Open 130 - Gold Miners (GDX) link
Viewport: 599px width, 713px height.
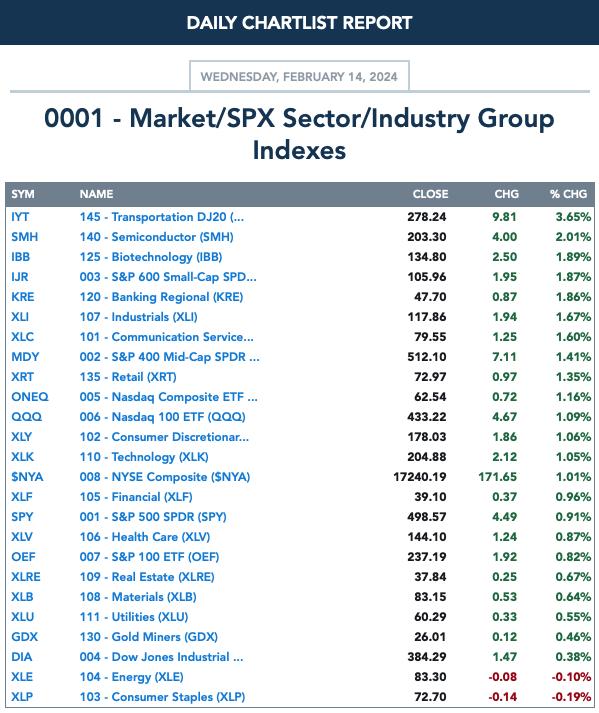pyautogui.click(x=149, y=637)
